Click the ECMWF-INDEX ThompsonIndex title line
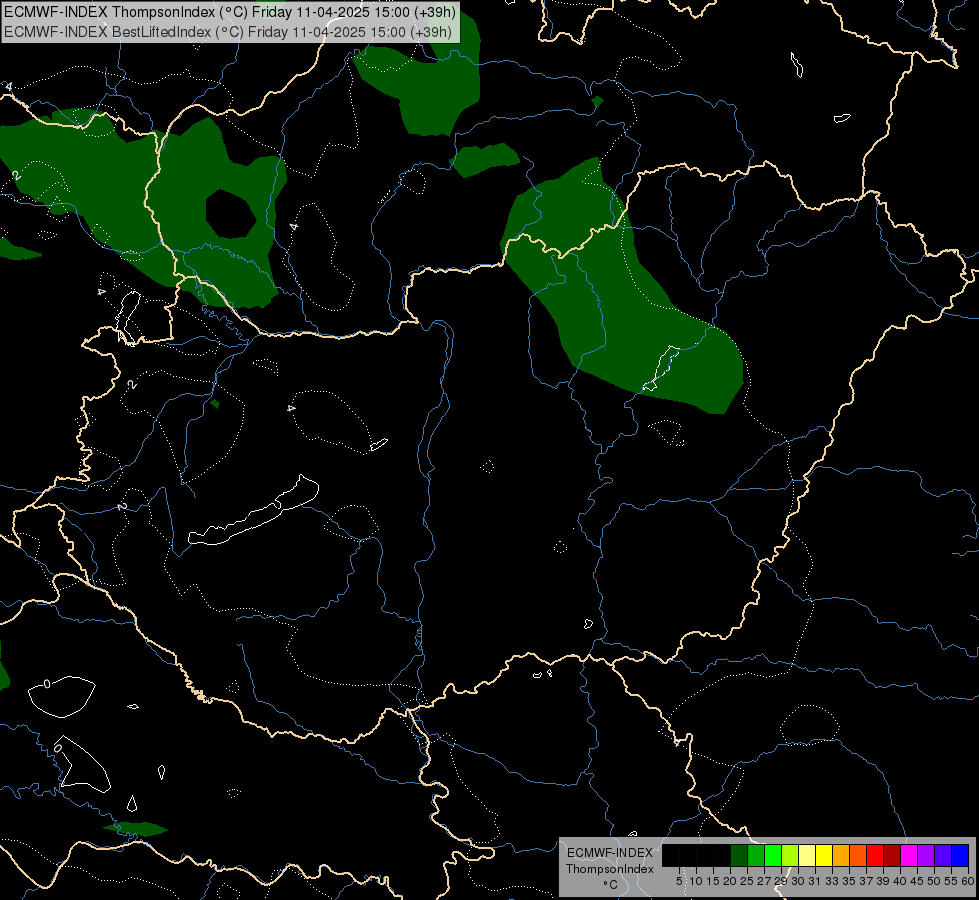Screen dimensions: 979x900 [x=230, y=12]
